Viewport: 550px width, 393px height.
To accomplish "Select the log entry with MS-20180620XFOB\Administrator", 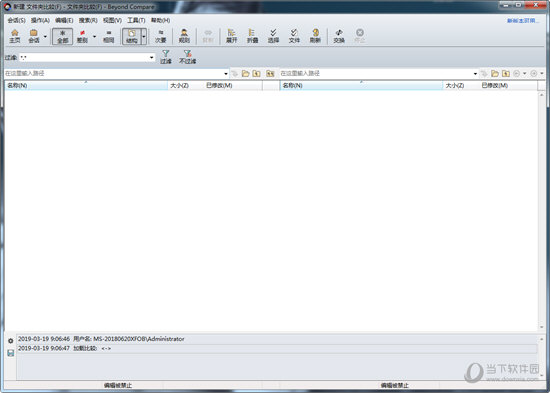I will point(277,339).
